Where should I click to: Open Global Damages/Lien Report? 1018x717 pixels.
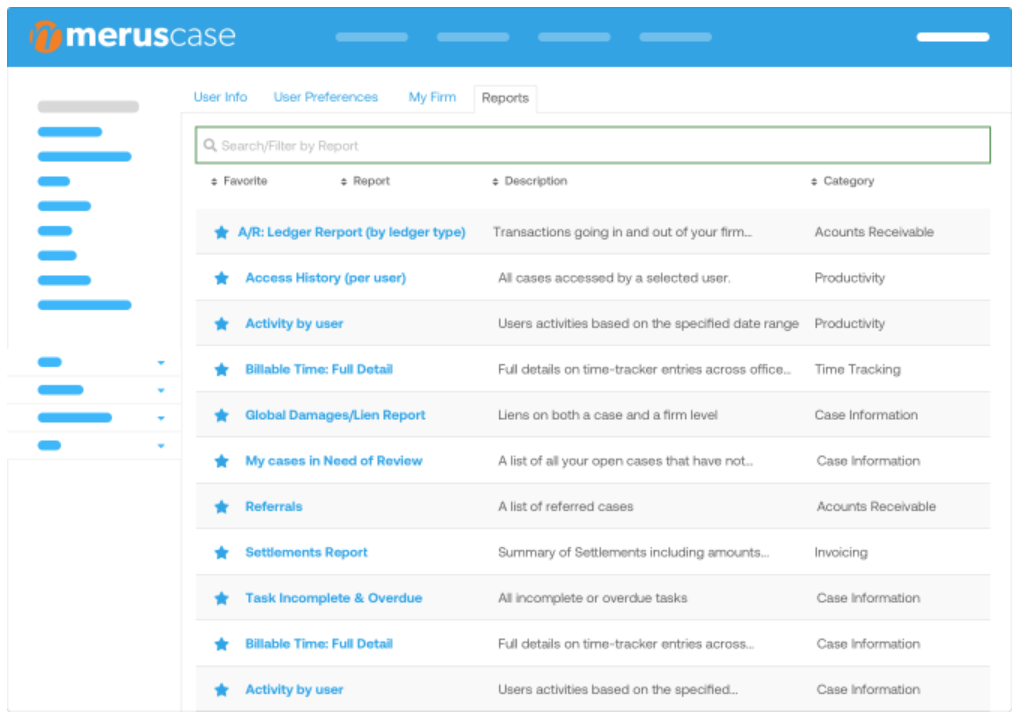click(x=335, y=415)
